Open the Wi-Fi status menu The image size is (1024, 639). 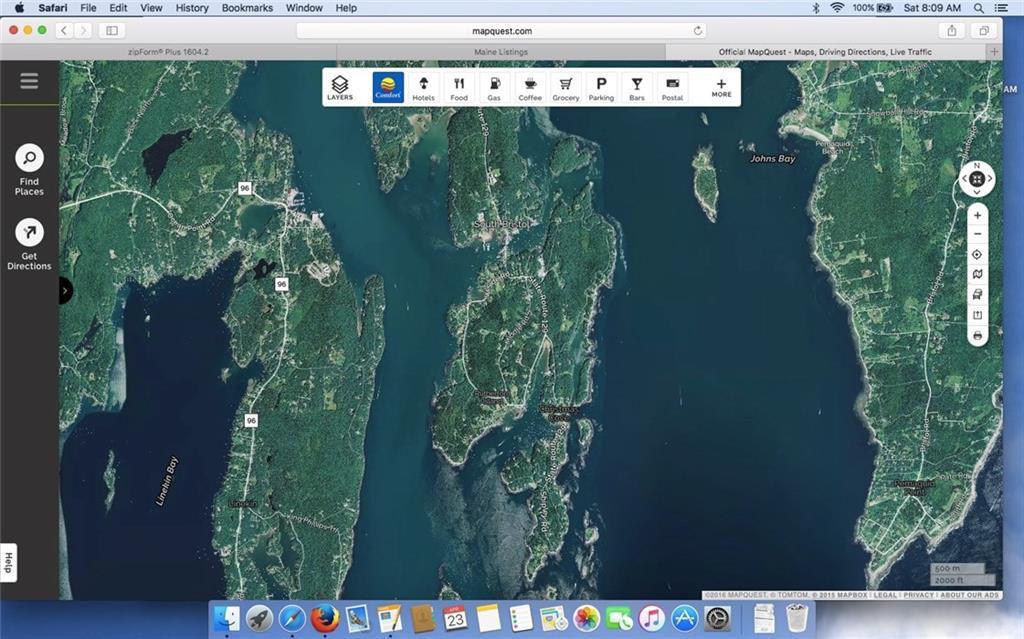[x=837, y=8]
